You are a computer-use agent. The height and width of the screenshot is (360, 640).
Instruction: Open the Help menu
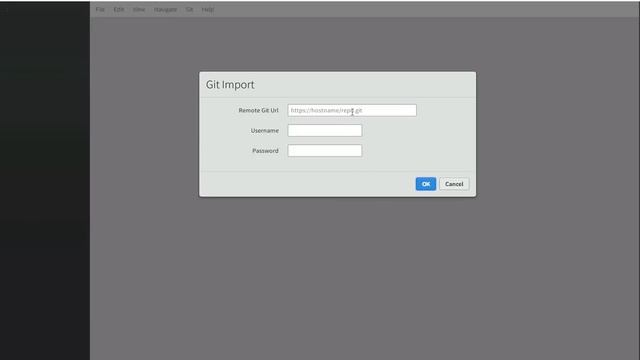pos(208,9)
